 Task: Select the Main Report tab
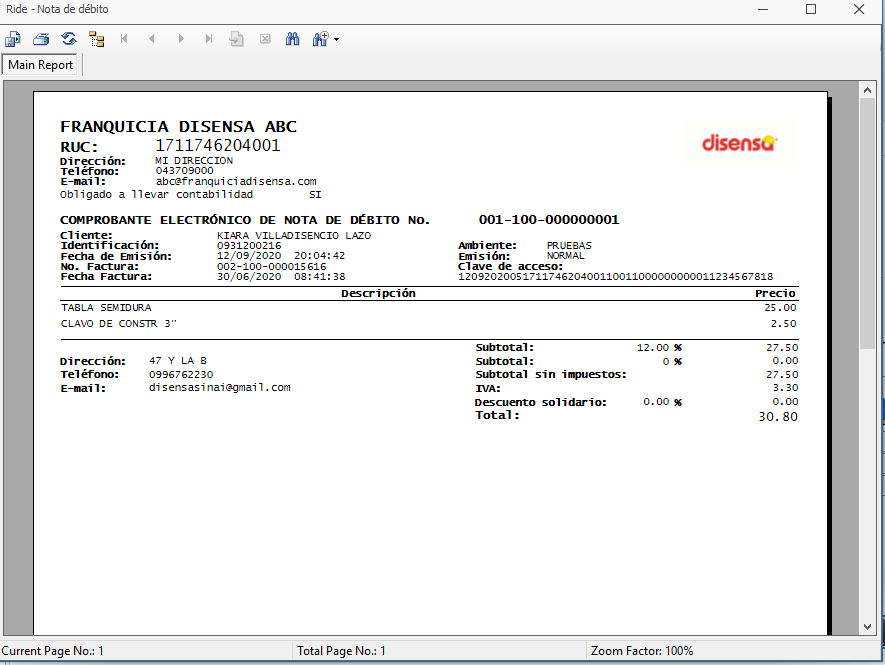[x=41, y=65]
